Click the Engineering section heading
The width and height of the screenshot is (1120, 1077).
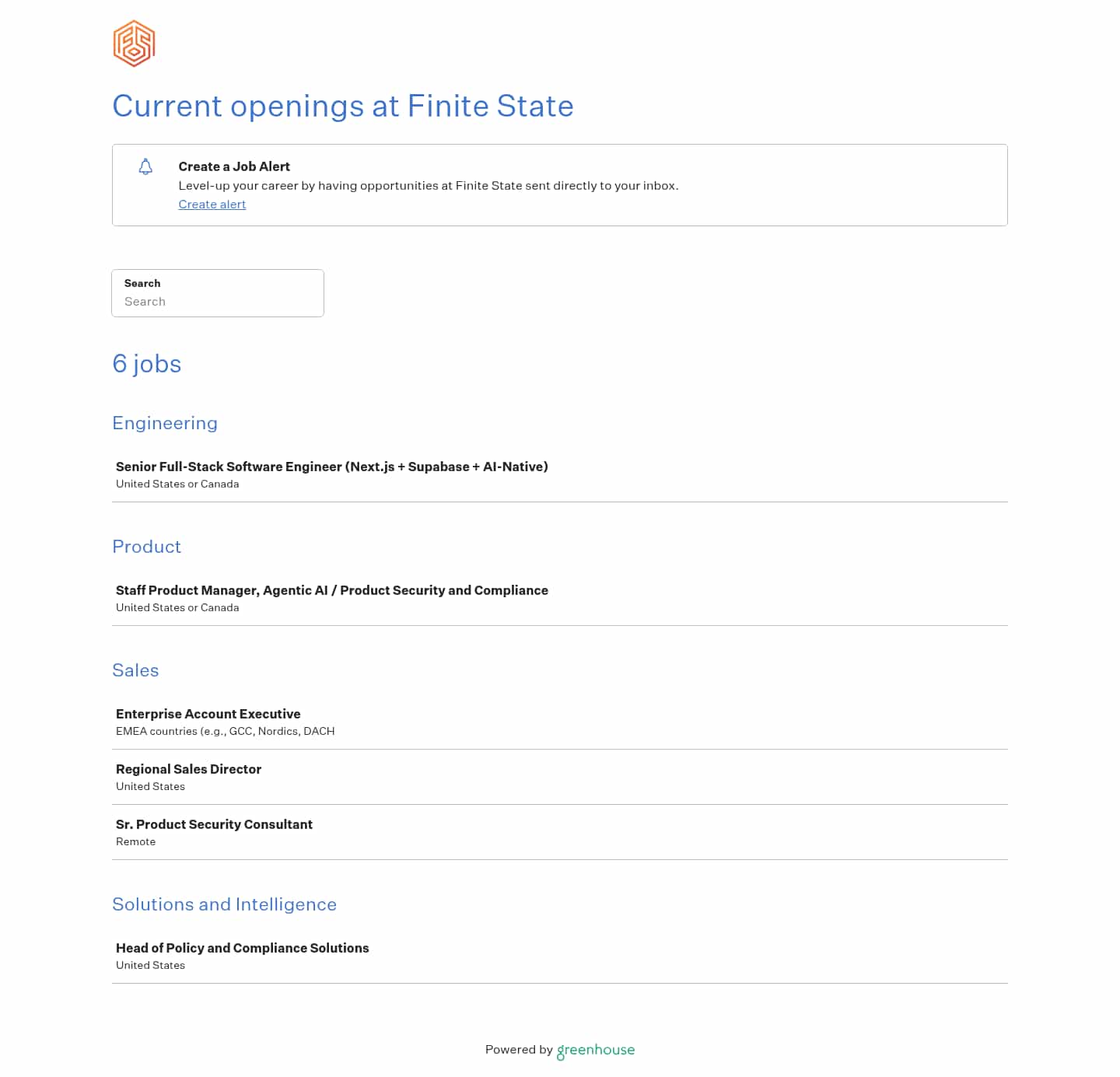pyautogui.click(x=165, y=424)
